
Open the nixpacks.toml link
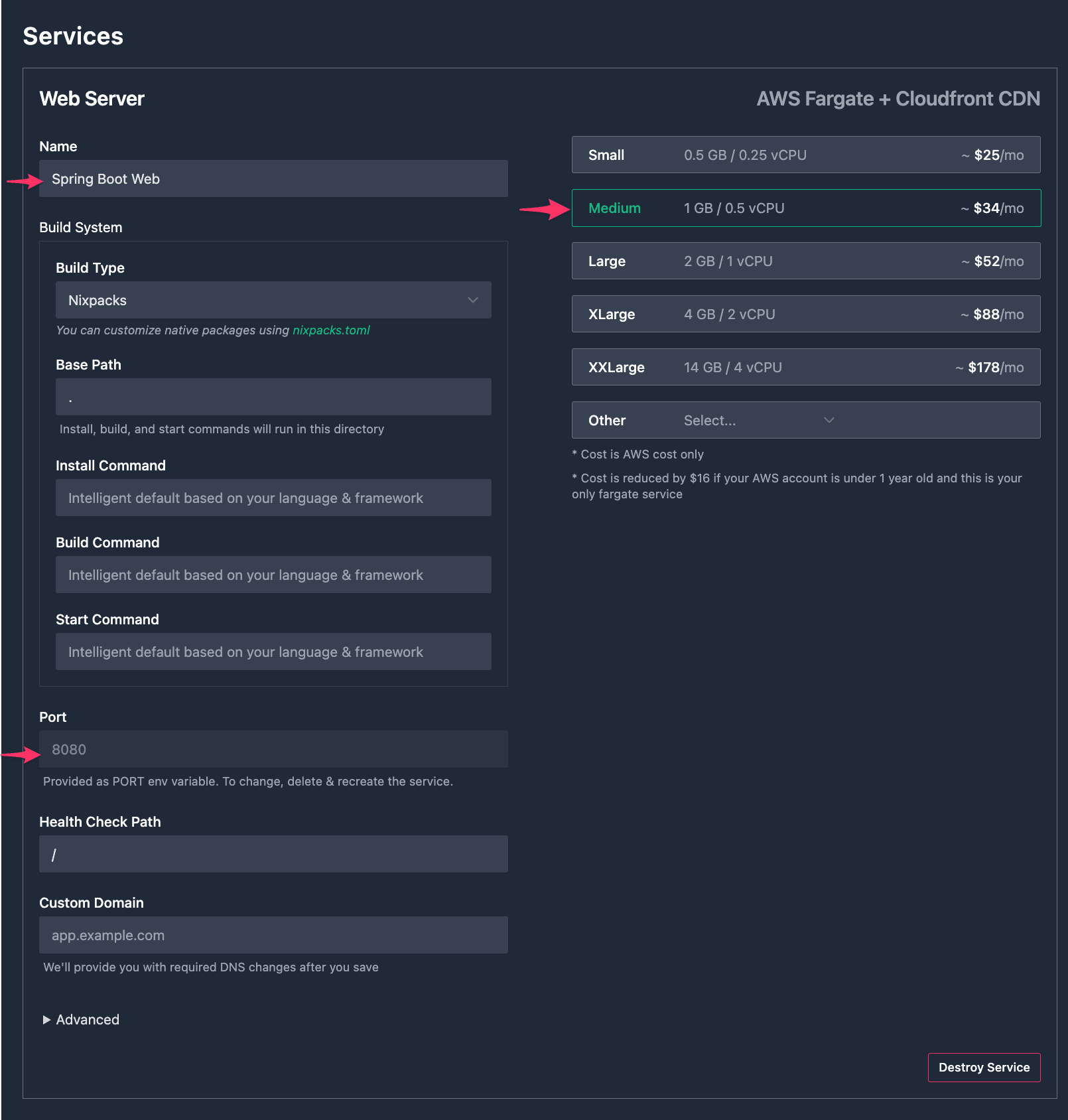pyautogui.click(x=331, y=330)
